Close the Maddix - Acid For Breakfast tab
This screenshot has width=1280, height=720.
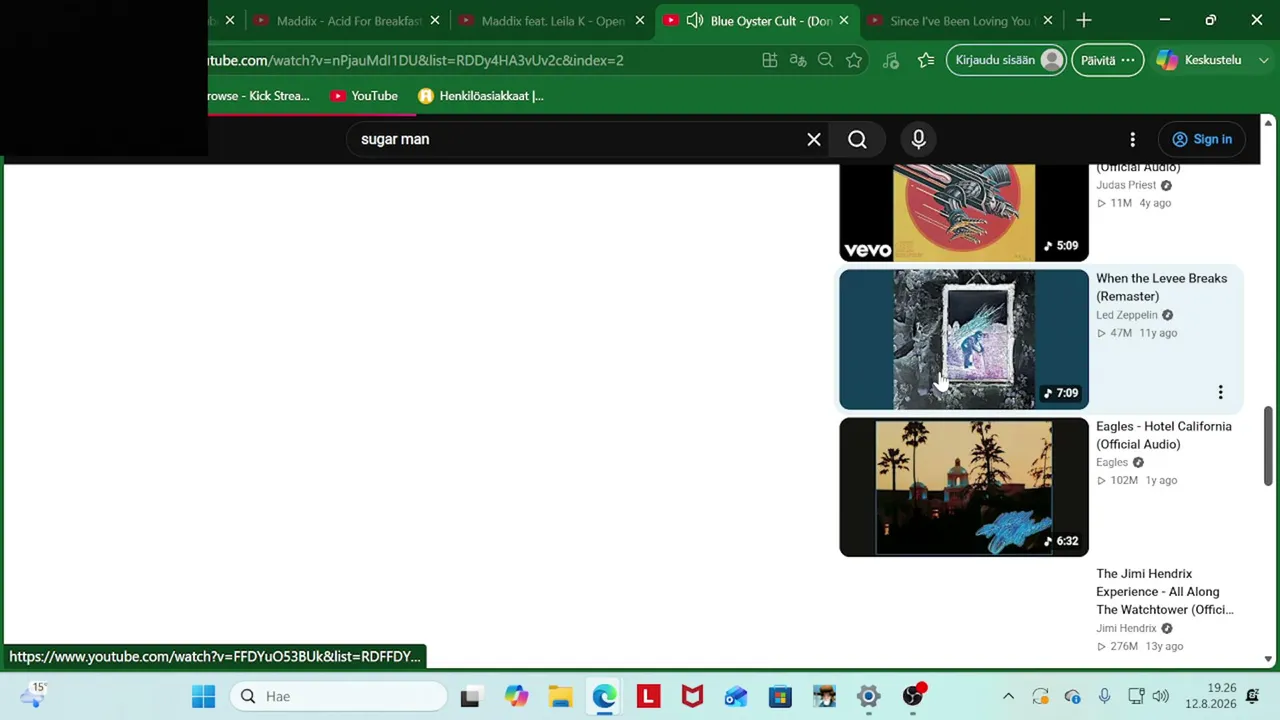435,20
